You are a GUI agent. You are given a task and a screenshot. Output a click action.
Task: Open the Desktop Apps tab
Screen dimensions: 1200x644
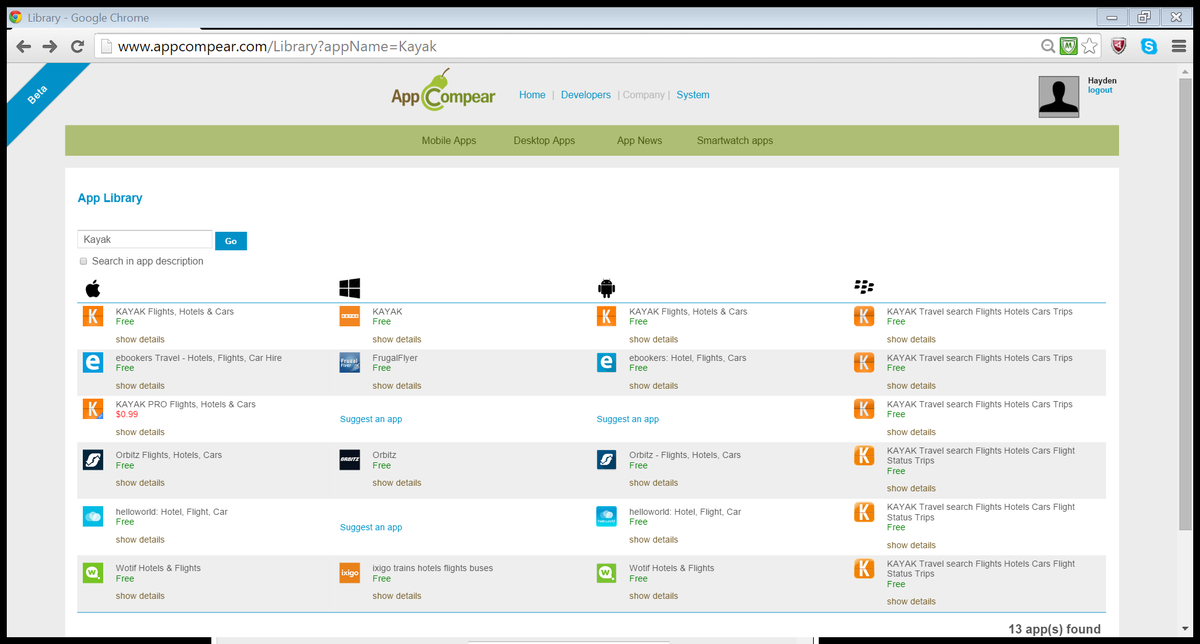point(544,141)
